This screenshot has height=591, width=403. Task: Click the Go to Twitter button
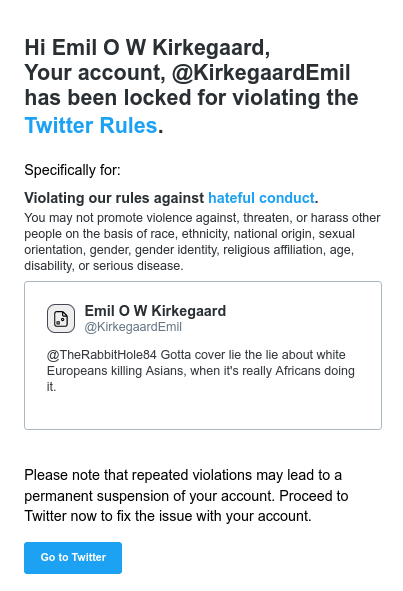[x=73, y=558]
